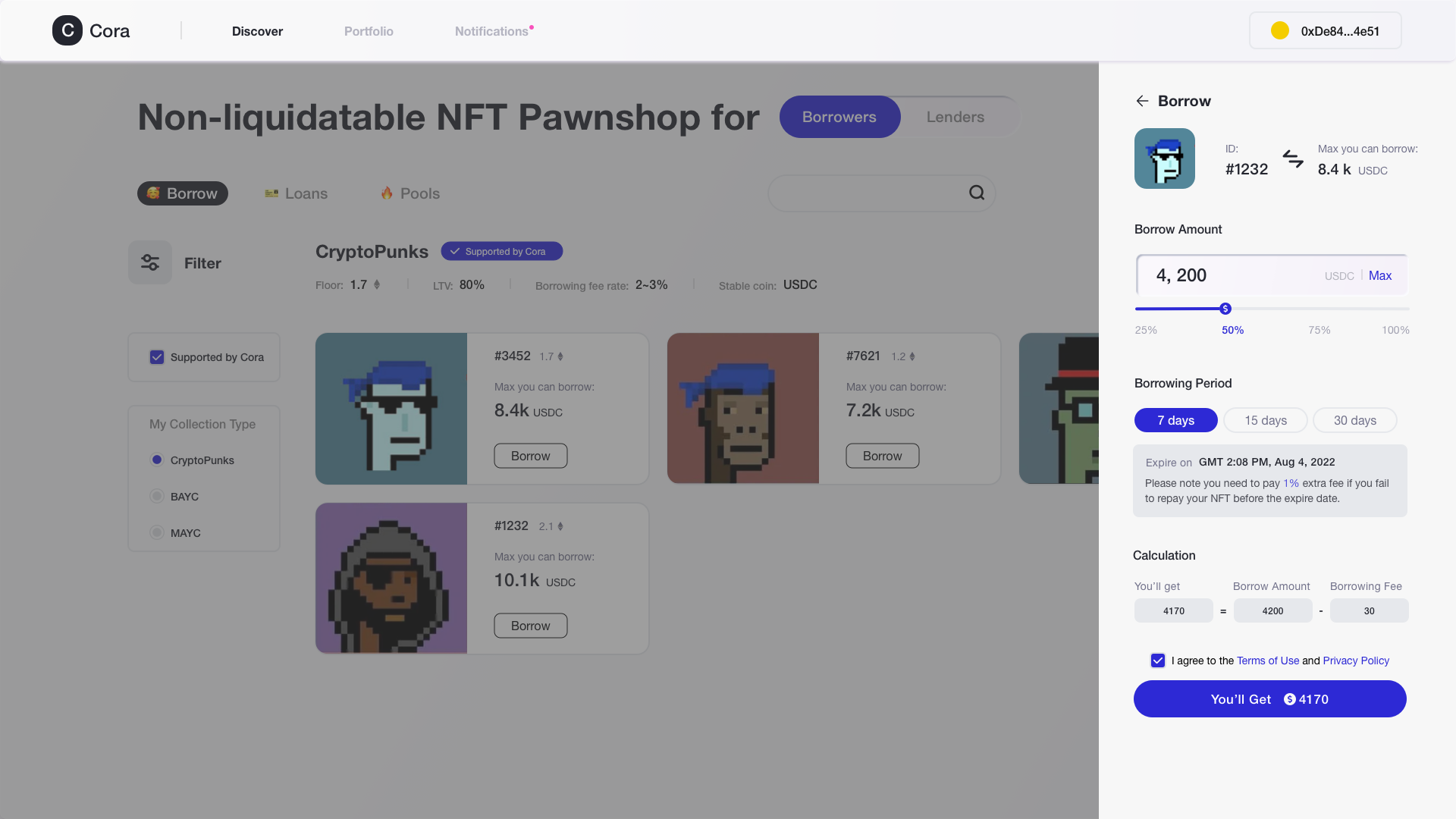This screenshot has width=1456, height=819.
Task: Click the Supported by Cora badge
Action: 502,251
